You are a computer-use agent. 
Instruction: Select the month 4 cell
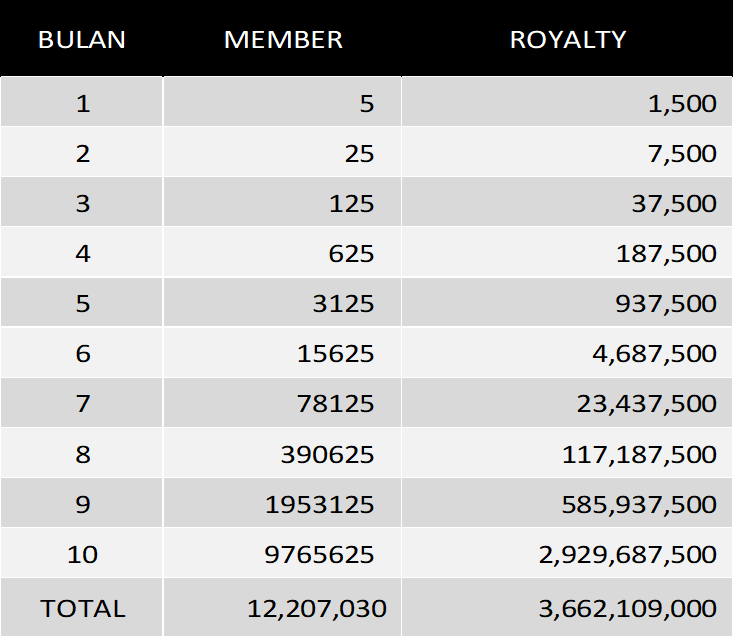click(82, 253)
